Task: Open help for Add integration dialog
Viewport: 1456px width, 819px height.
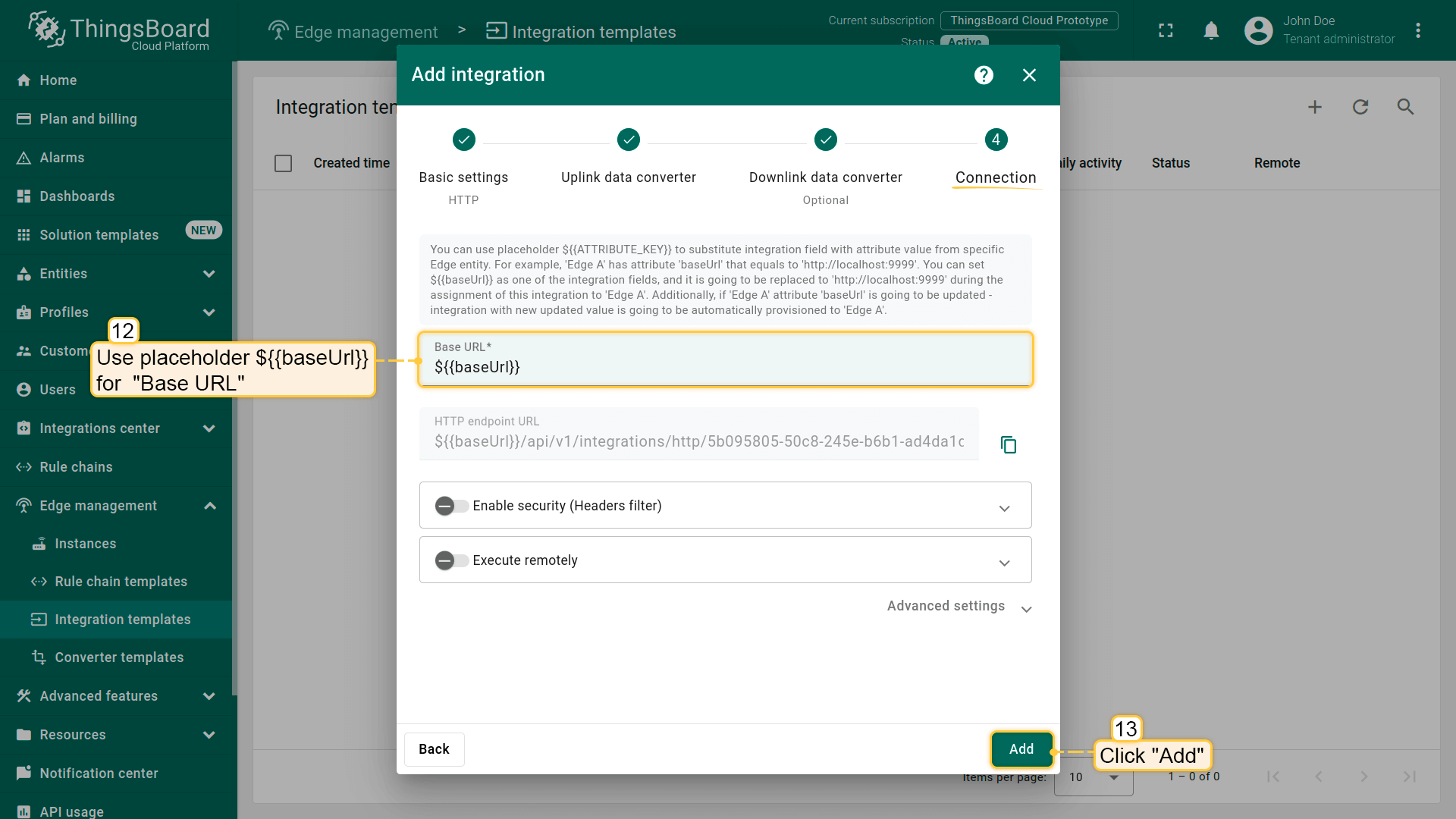Action: click(984, 75)
